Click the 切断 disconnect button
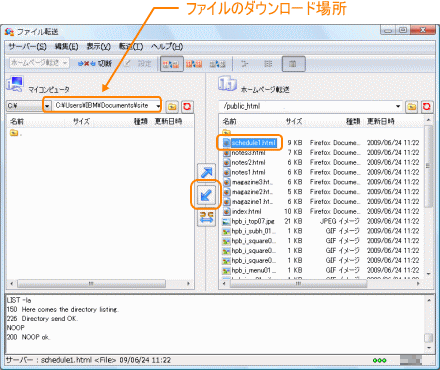This screenshot has height=370, width=440. pos(95,63)
